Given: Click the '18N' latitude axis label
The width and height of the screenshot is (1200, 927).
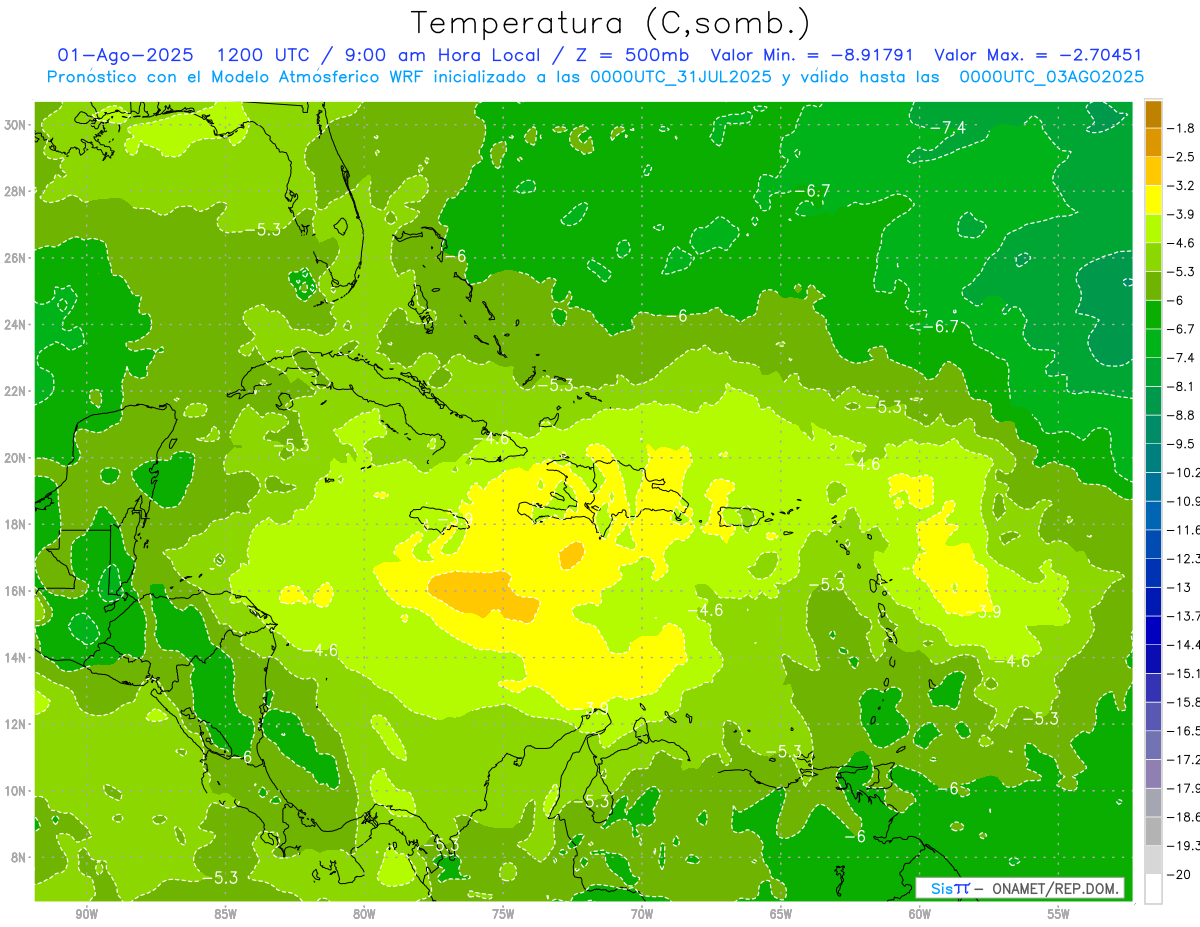Looking at the screenshot, I should (x=16, y=524).
